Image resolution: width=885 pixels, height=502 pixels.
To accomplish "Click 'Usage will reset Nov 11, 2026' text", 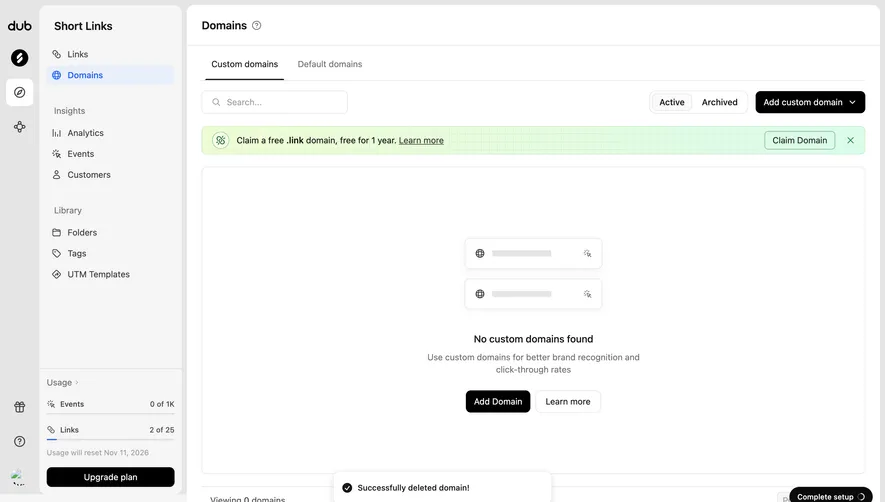I will coord(98,453).
